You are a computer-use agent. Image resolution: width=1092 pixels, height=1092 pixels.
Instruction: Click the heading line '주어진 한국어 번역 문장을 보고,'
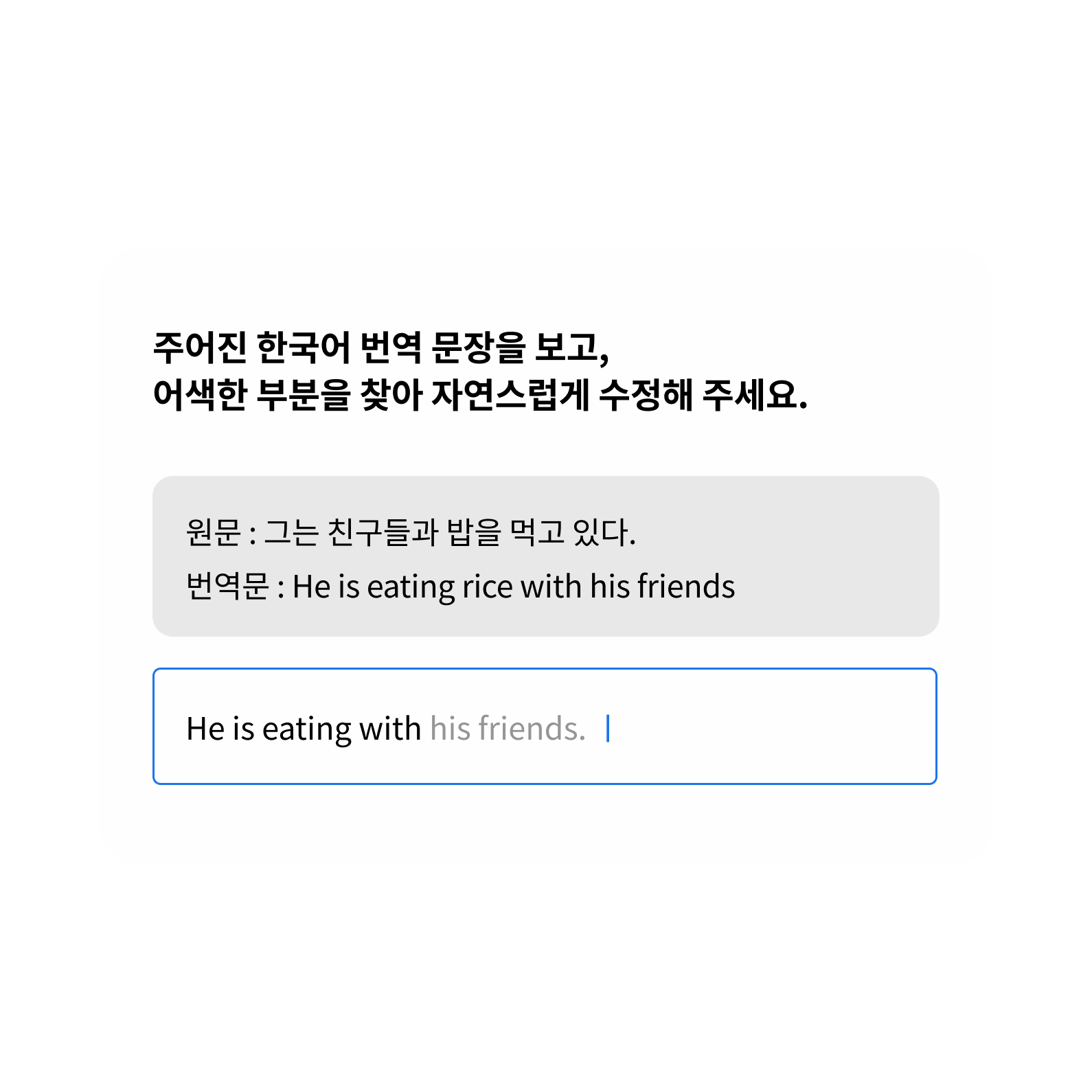[x=380, y=348]
